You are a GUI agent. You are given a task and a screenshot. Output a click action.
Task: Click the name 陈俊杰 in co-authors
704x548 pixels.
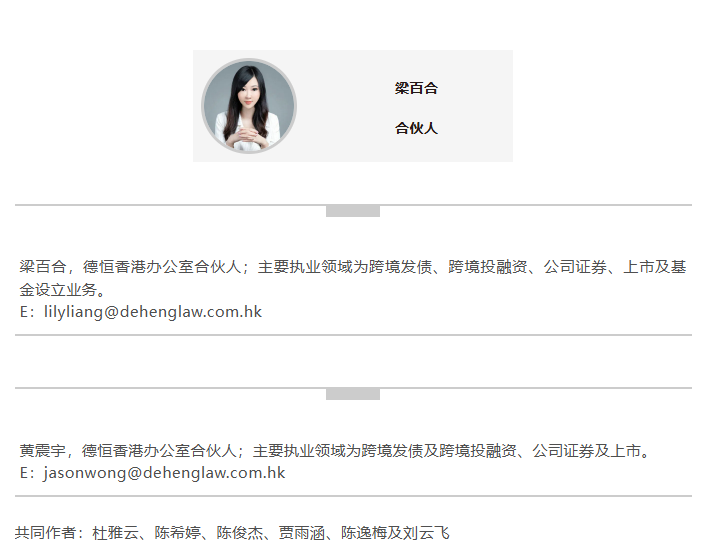coord(240,533)
